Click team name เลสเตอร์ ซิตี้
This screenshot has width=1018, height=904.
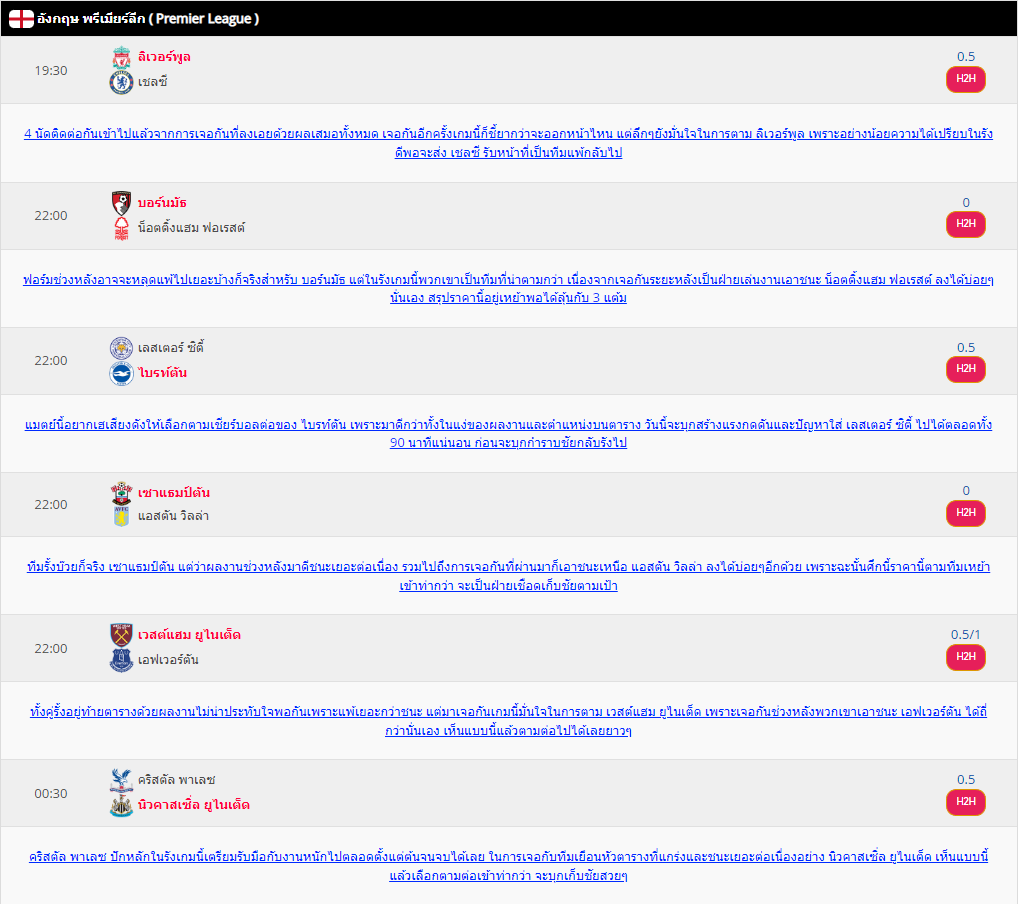tap(171, 348)
